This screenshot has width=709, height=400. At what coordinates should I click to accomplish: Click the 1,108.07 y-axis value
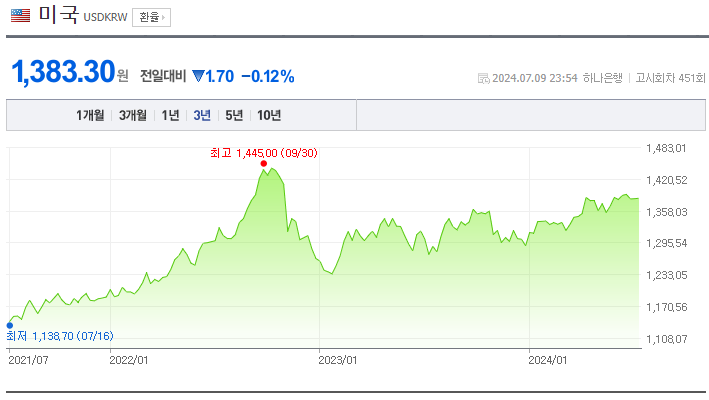click(666, 339)
